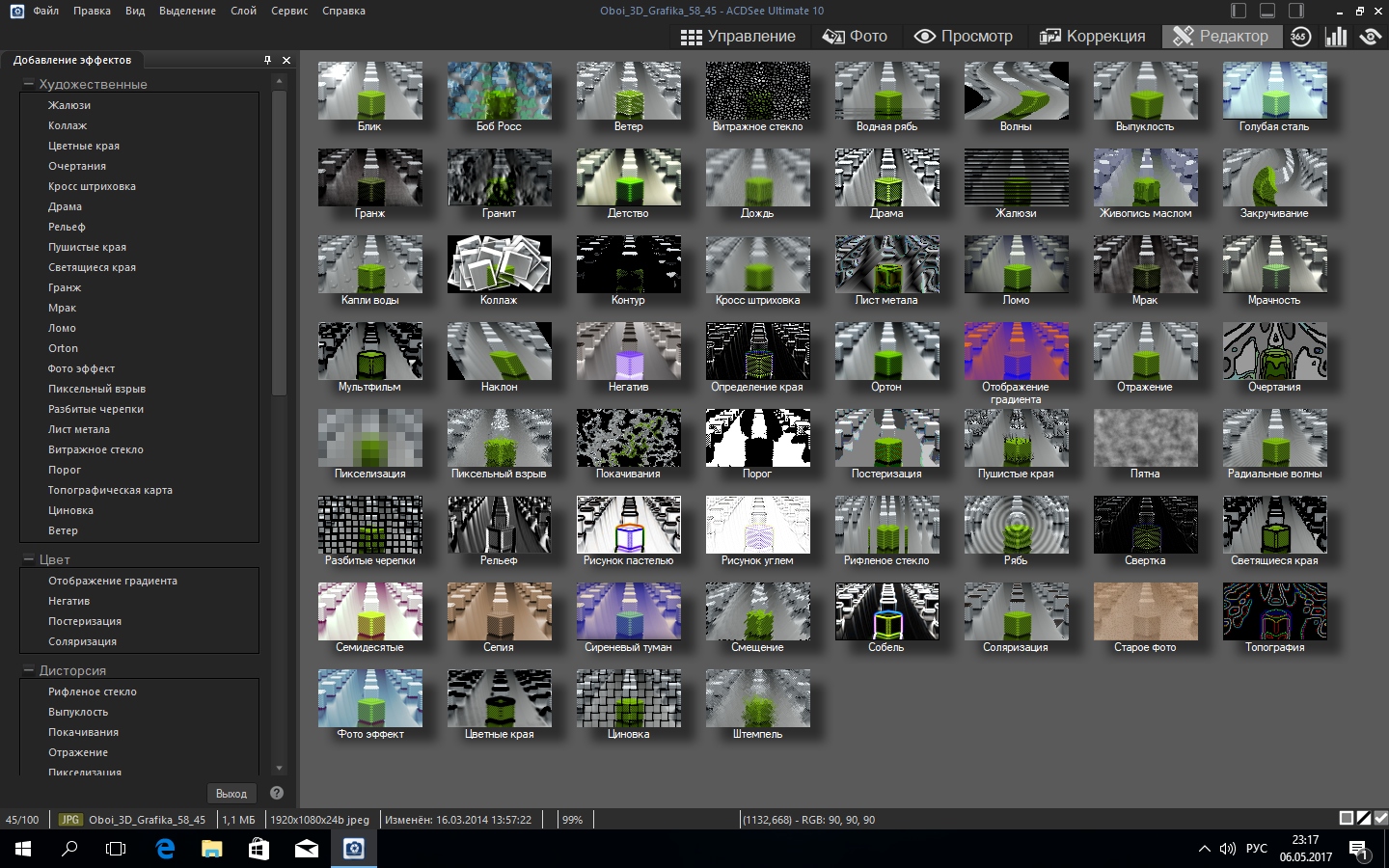This screenshot has width=1389, height=868.
Task: Open Task View on taskbar
Action: 116,849
